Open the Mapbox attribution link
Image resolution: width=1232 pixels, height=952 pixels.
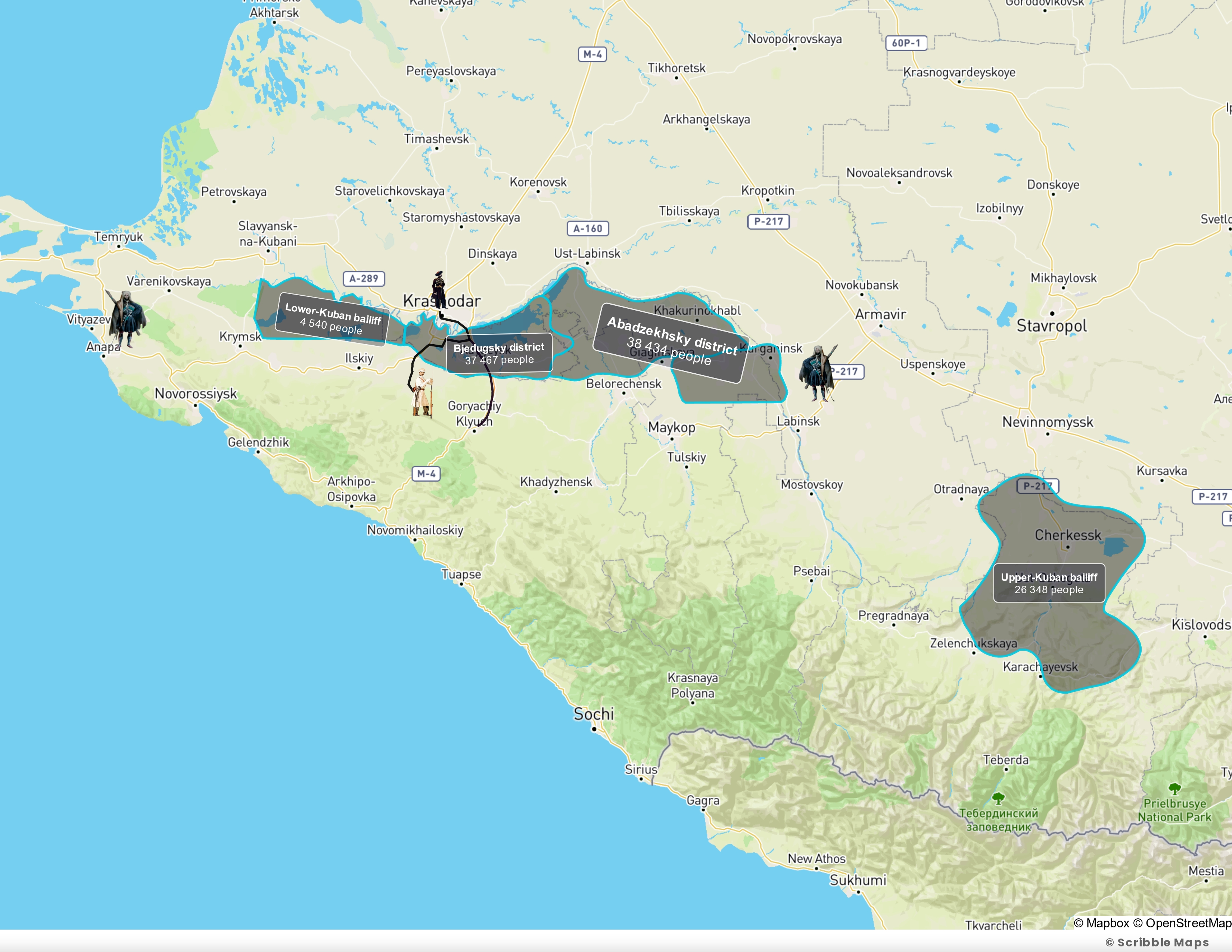(1101, 923)
